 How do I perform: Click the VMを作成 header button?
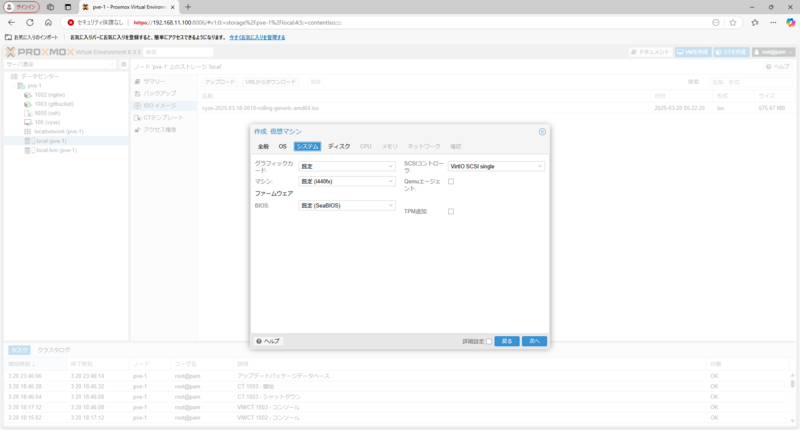tap(693, 52)
